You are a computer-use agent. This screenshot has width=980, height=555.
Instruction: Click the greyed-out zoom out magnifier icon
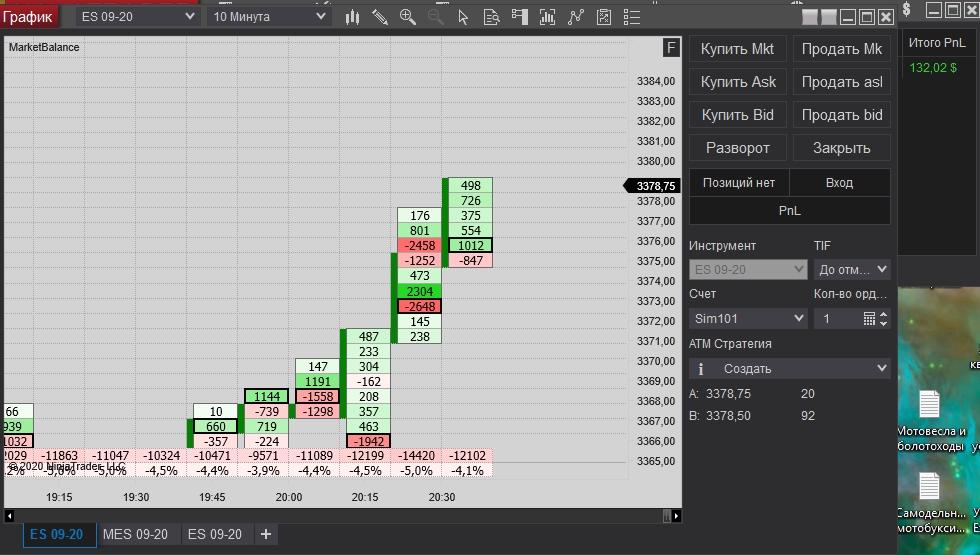[x=436, y=17]
